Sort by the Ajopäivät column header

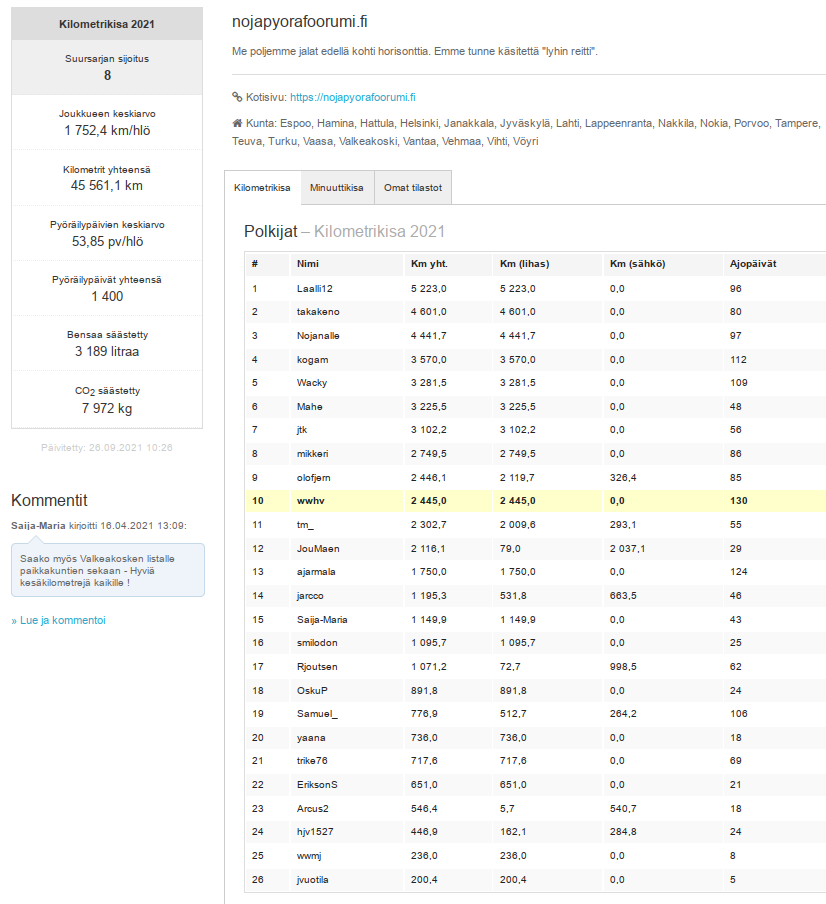(x=754, y=265)
